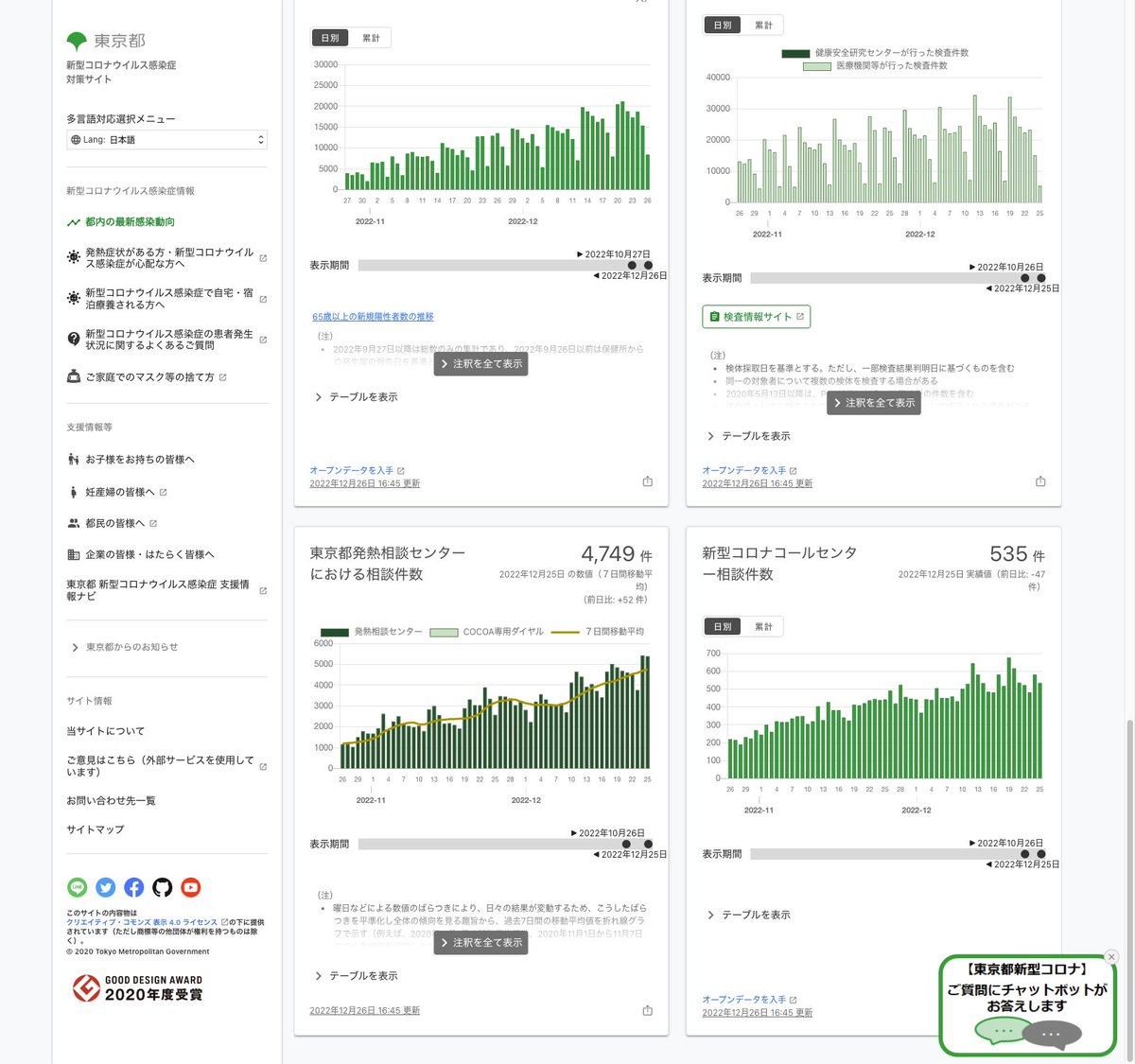The height and width of the screenshot is (1064, 1135).
Task: Select 日別 toggle on top-left chart
Action: pos(330,38)
